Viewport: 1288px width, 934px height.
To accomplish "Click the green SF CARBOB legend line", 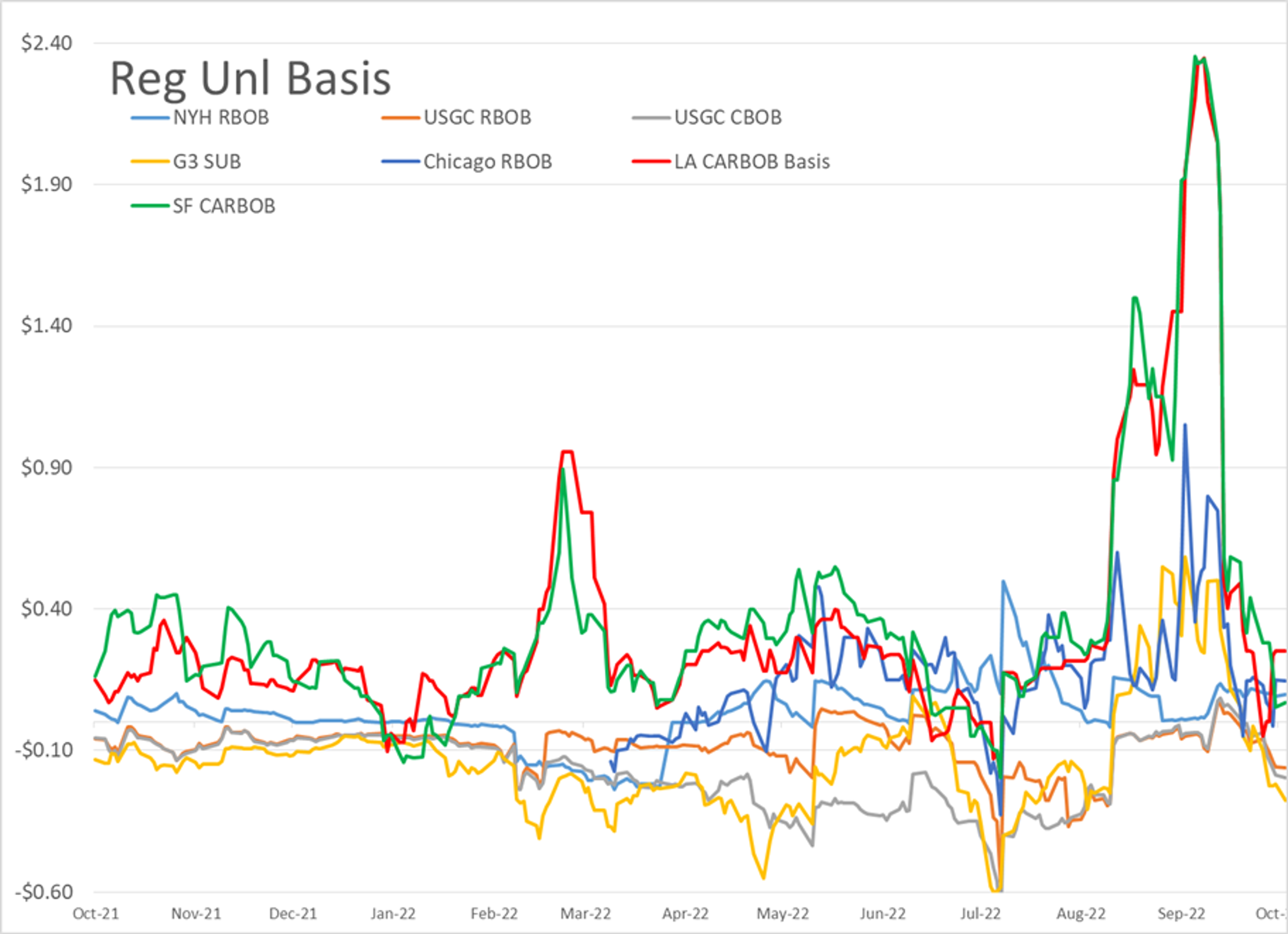I will pos(150,206).
